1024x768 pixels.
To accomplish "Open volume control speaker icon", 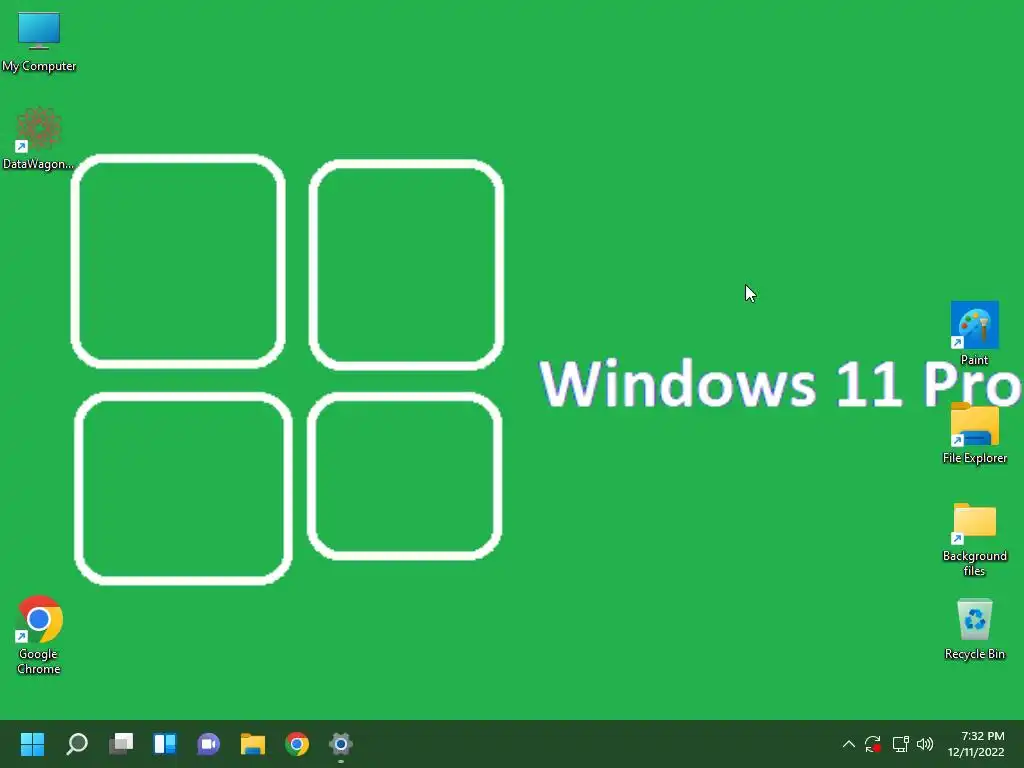I will 925,744.
